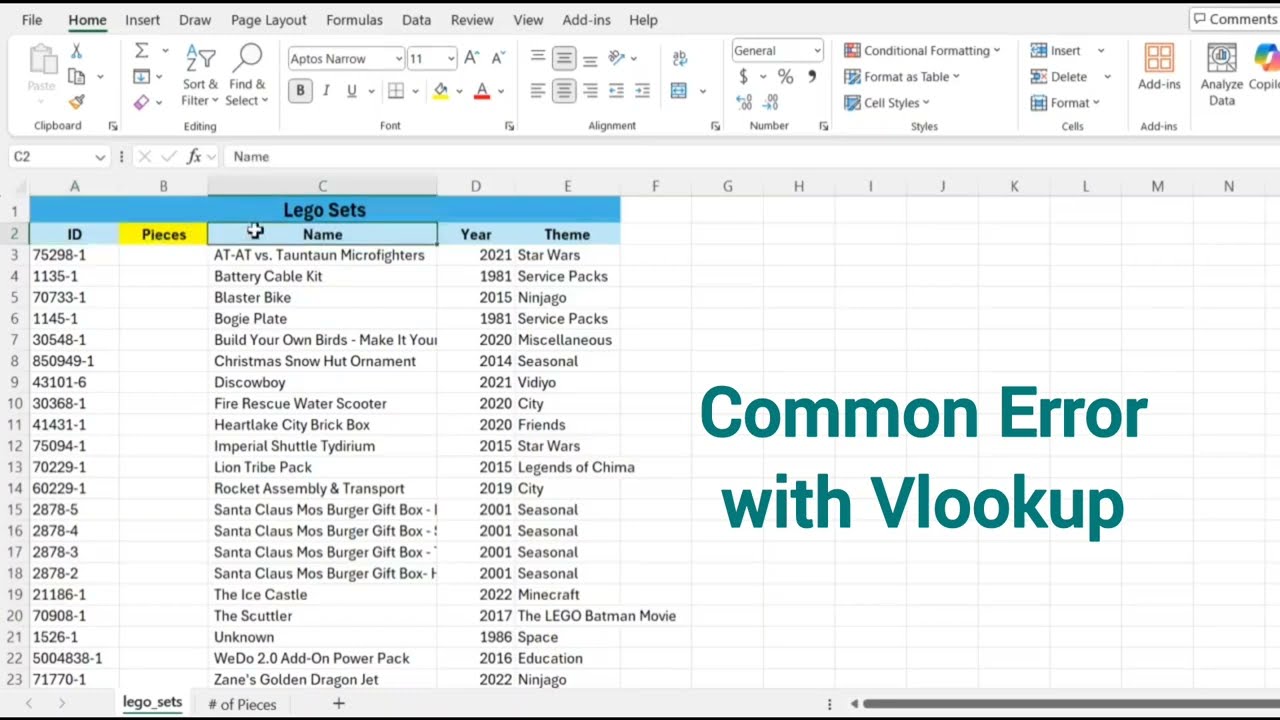Open the Add-ins gallery

tap(1159, 68)
